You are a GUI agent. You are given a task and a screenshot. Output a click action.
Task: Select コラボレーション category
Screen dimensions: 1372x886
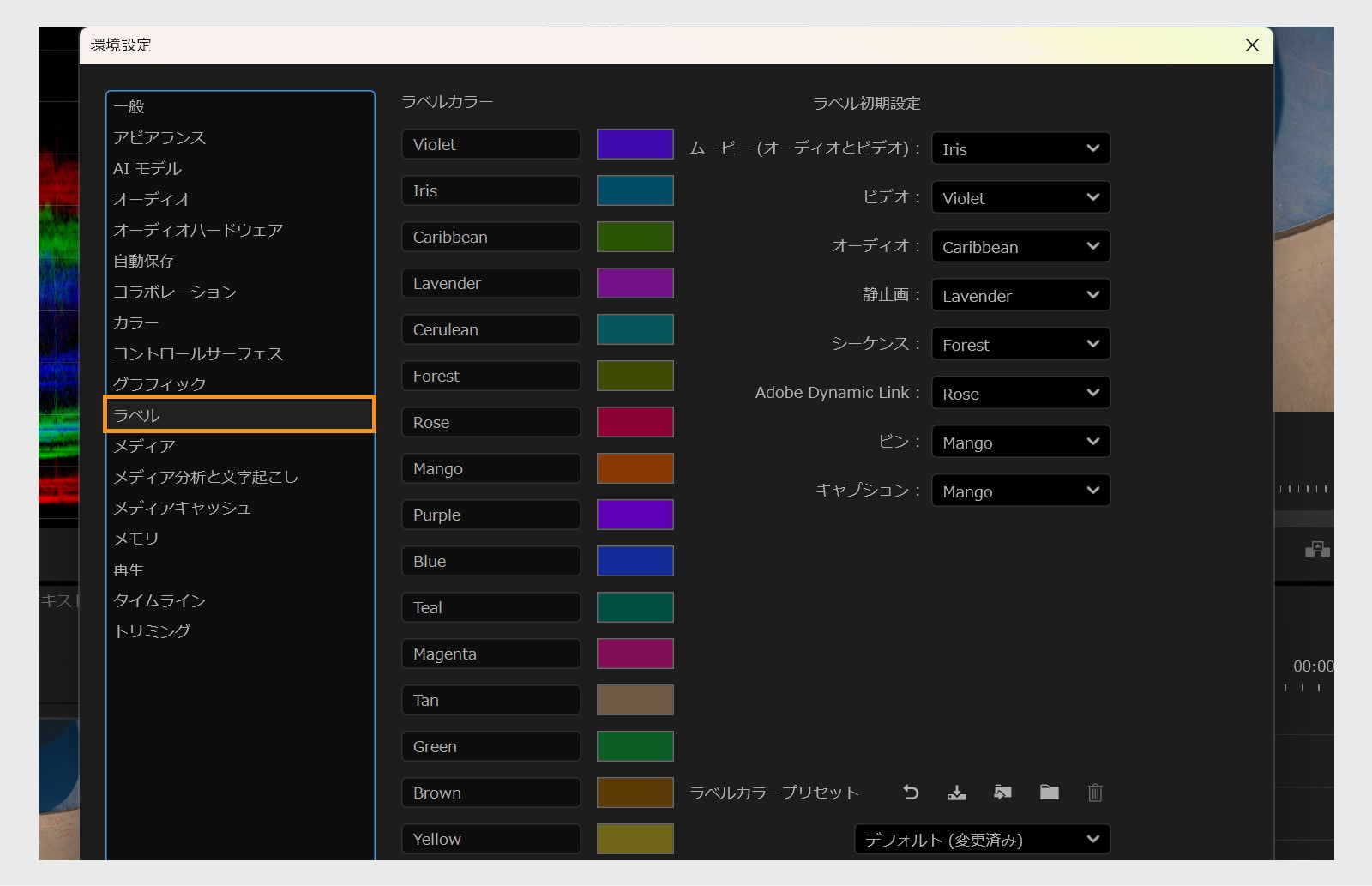240,292
